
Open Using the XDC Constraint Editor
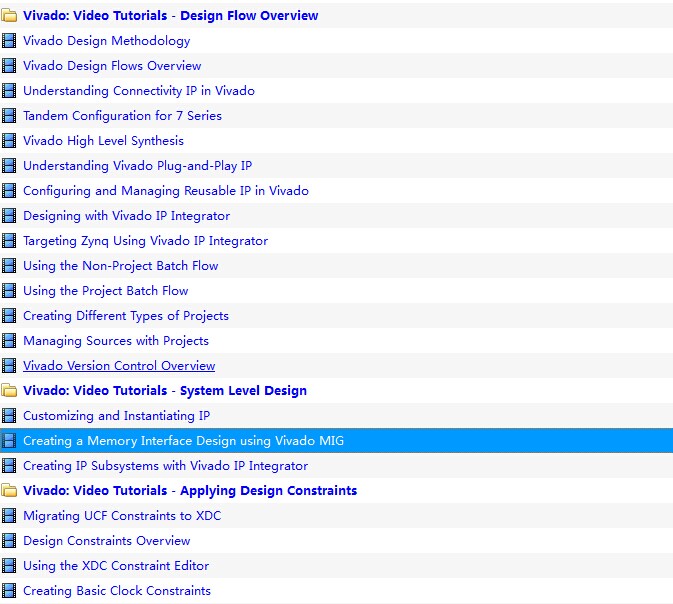click(116, 566)
